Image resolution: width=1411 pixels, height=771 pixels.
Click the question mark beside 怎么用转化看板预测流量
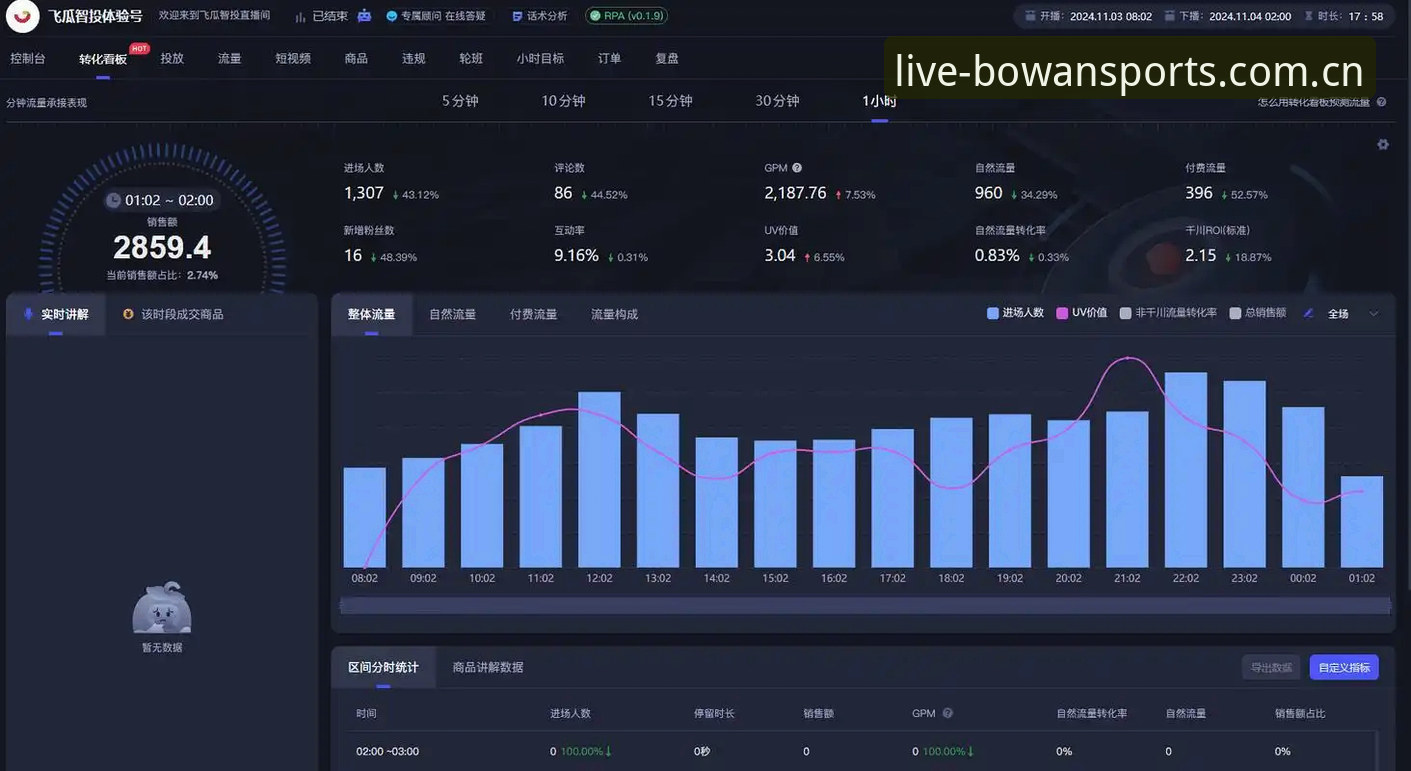(1381, 102)
